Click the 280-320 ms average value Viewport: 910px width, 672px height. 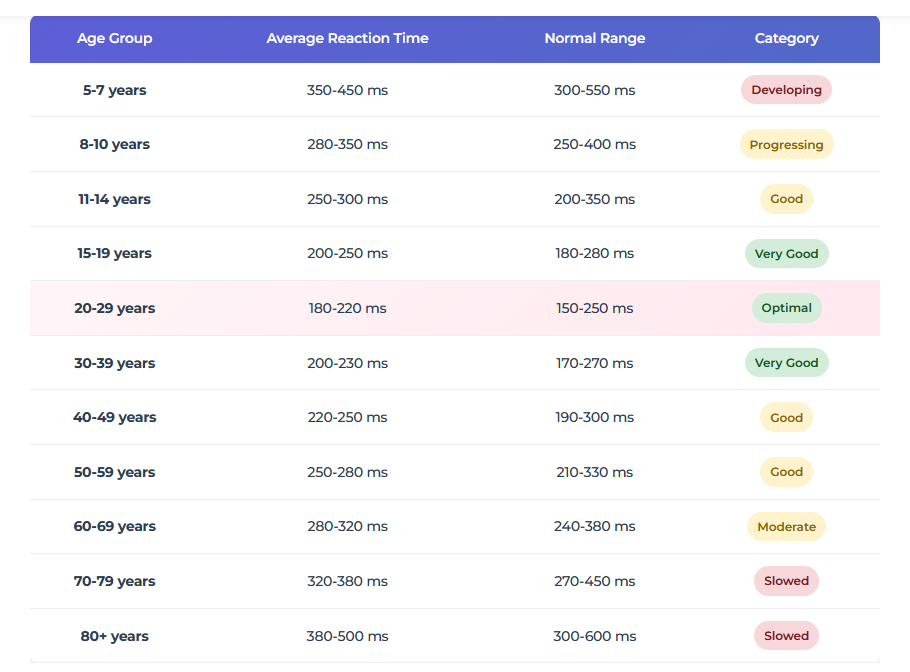(347, 526)
